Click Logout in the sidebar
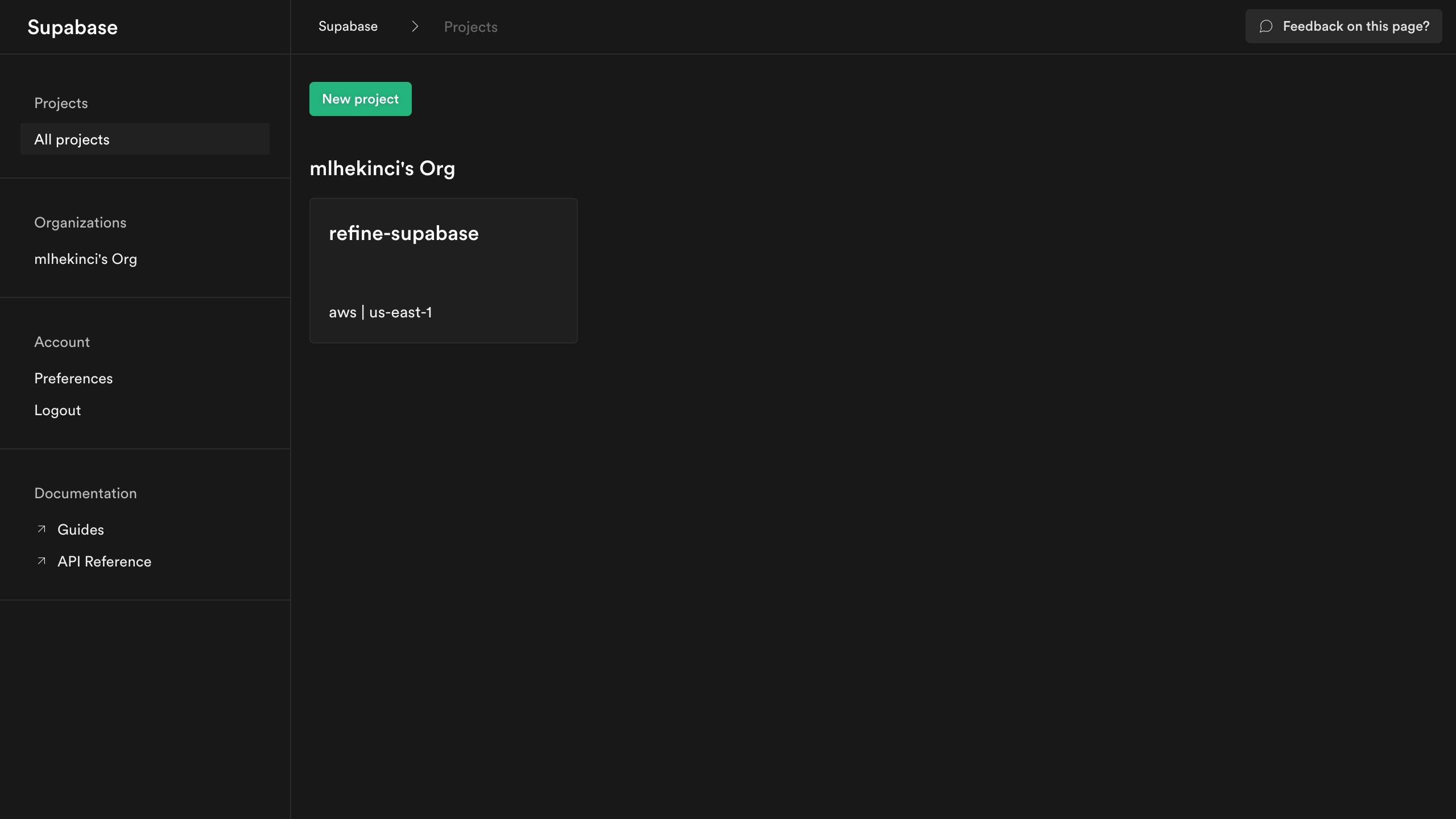Screen dimensions: 1456x819 (57, 409)
